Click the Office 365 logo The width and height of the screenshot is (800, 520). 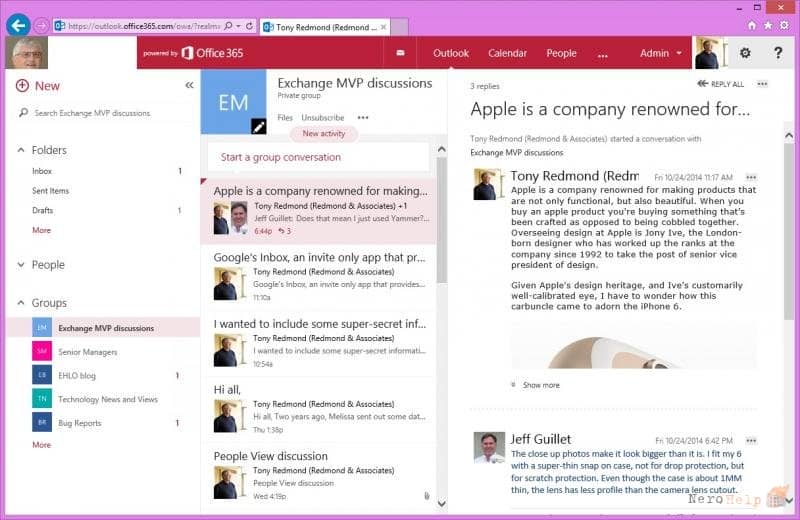click(212, 53)
